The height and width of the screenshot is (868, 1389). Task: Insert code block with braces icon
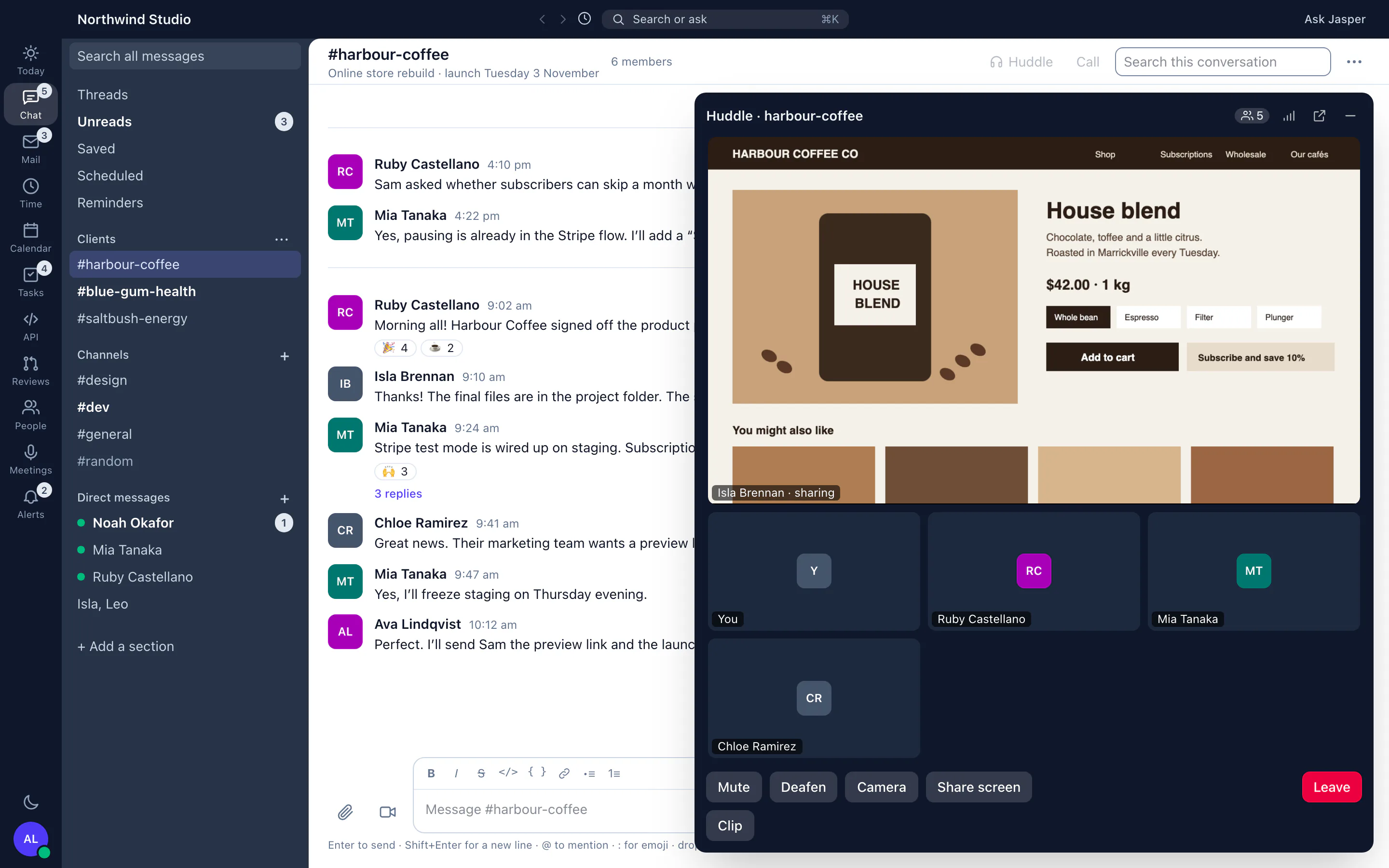pos(537,773)
